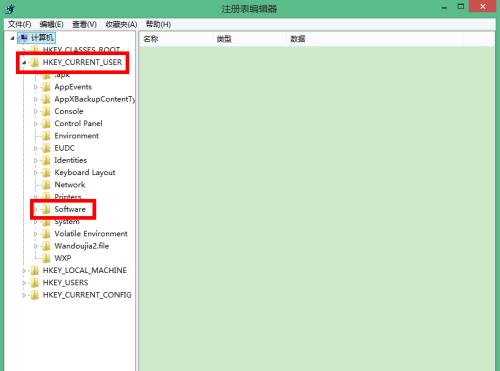Click the Keyboard Layout folder icon

(46, 173)
